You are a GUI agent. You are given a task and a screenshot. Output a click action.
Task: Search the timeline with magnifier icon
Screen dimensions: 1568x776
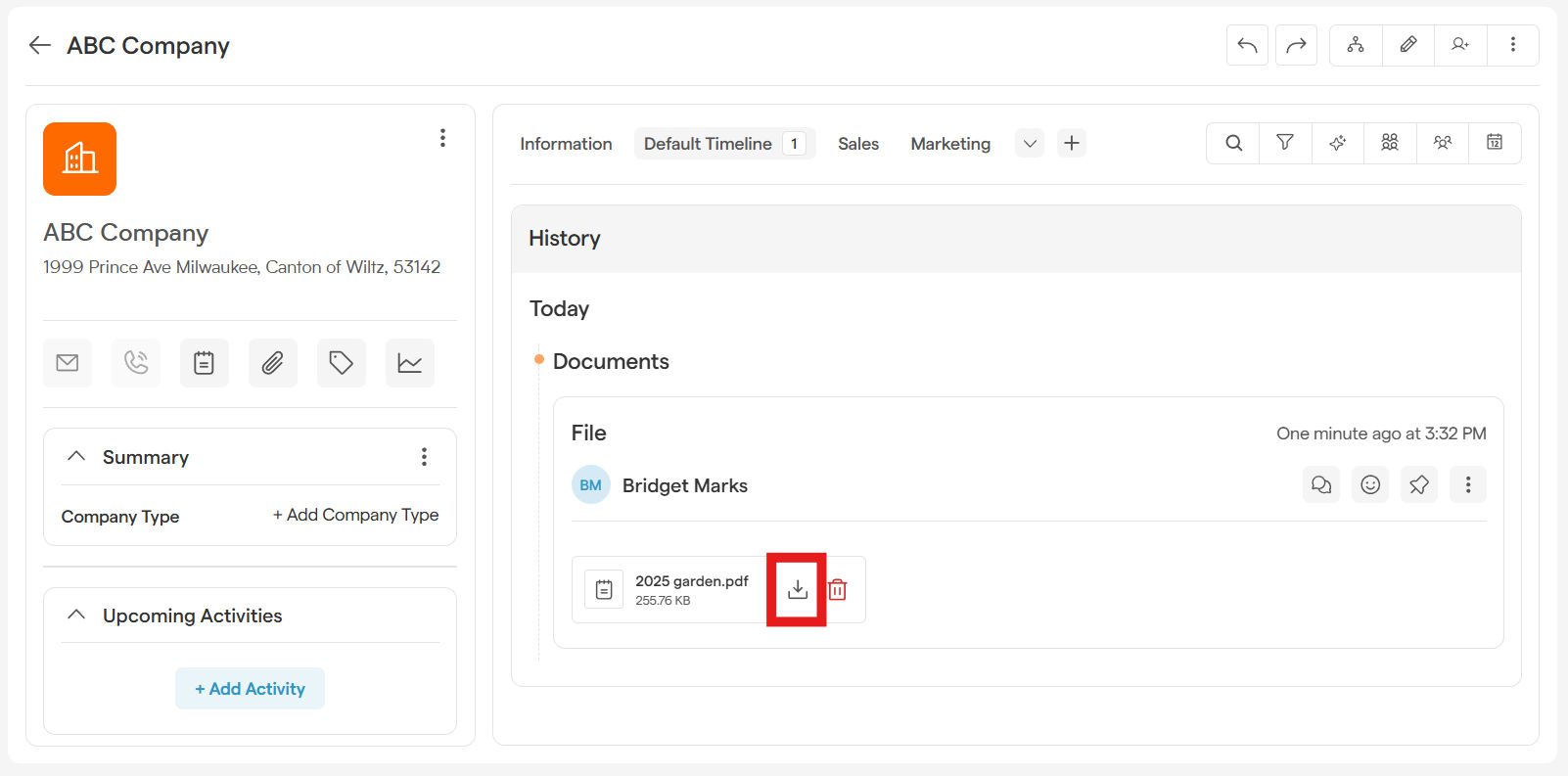[1233, 143]
